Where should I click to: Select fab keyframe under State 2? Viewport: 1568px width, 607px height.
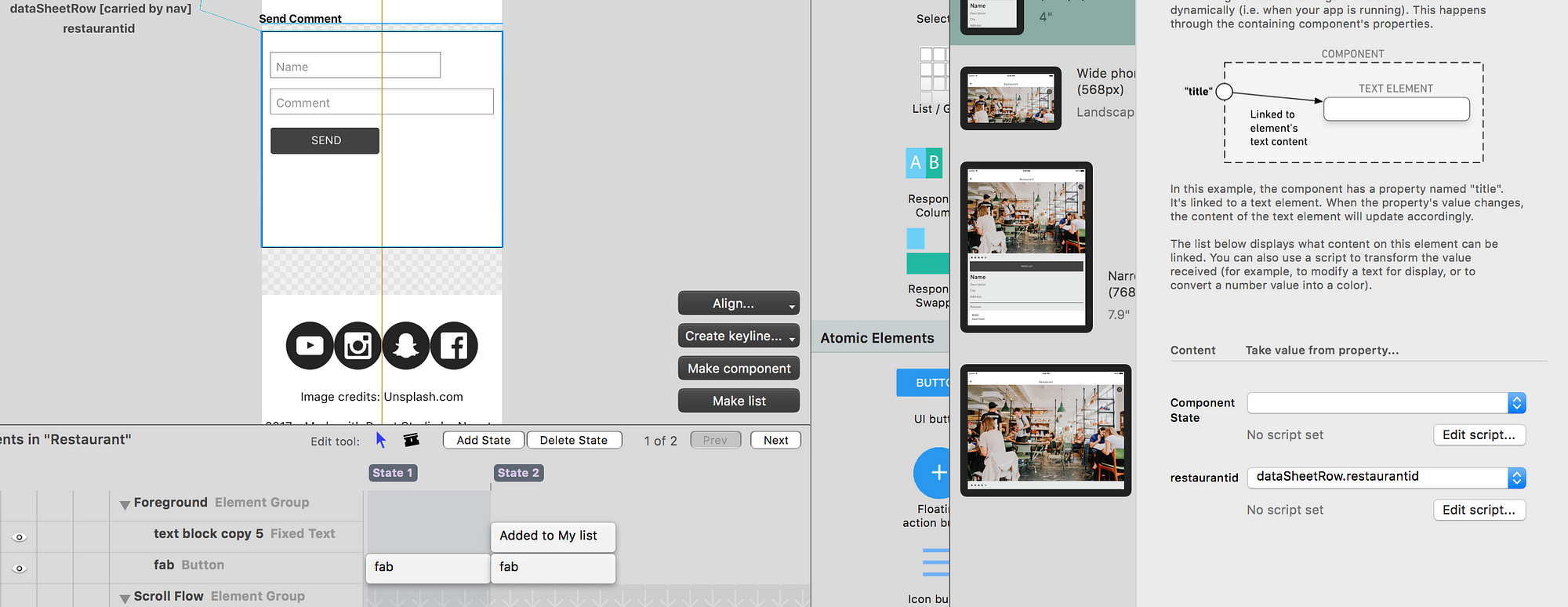(553, 568)
